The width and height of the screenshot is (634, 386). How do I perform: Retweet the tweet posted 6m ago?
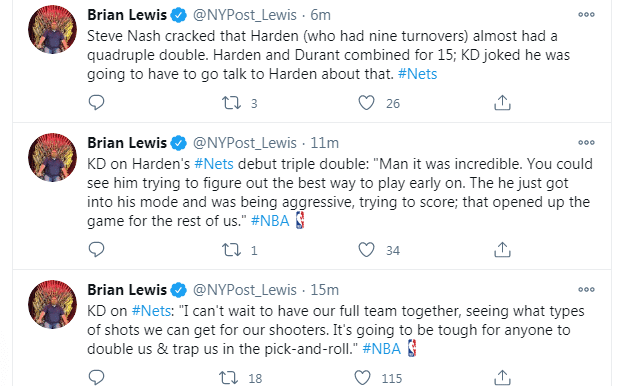pos(231,103)
